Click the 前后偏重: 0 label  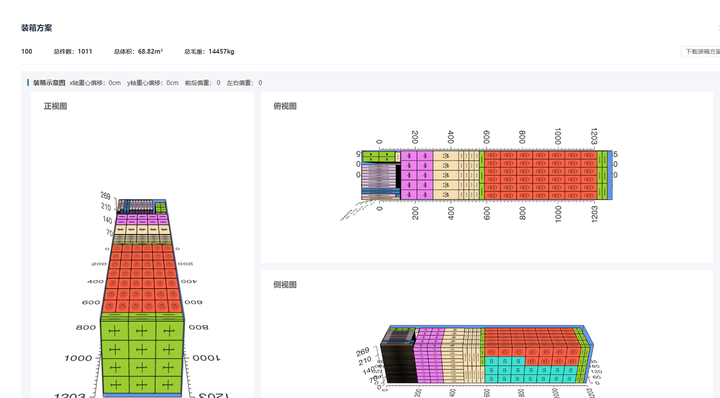point(202,83)
